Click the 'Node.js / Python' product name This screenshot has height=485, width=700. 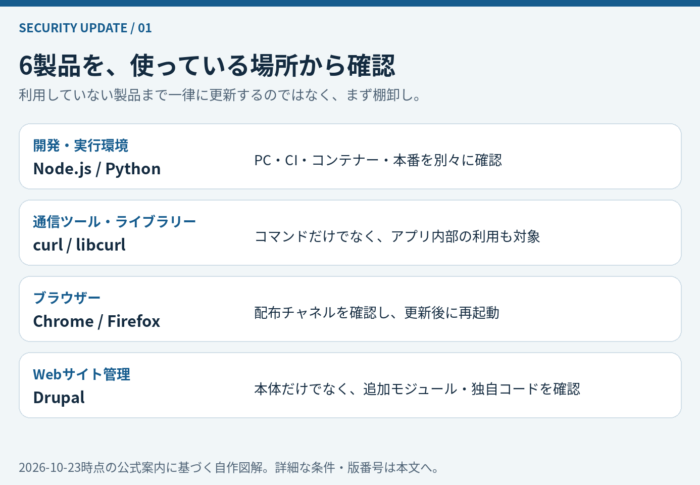(97, 169)
